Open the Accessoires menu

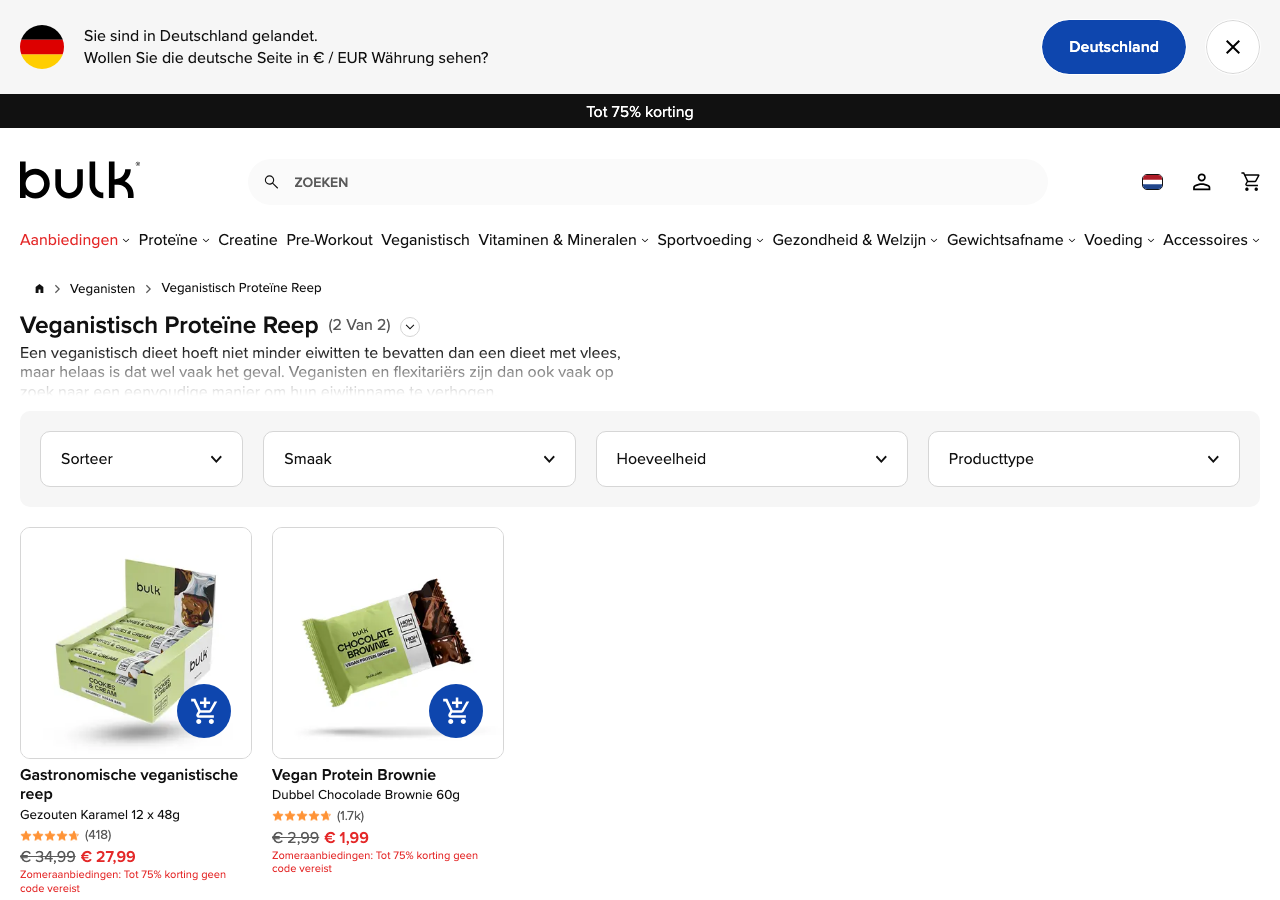(1211, 240)
